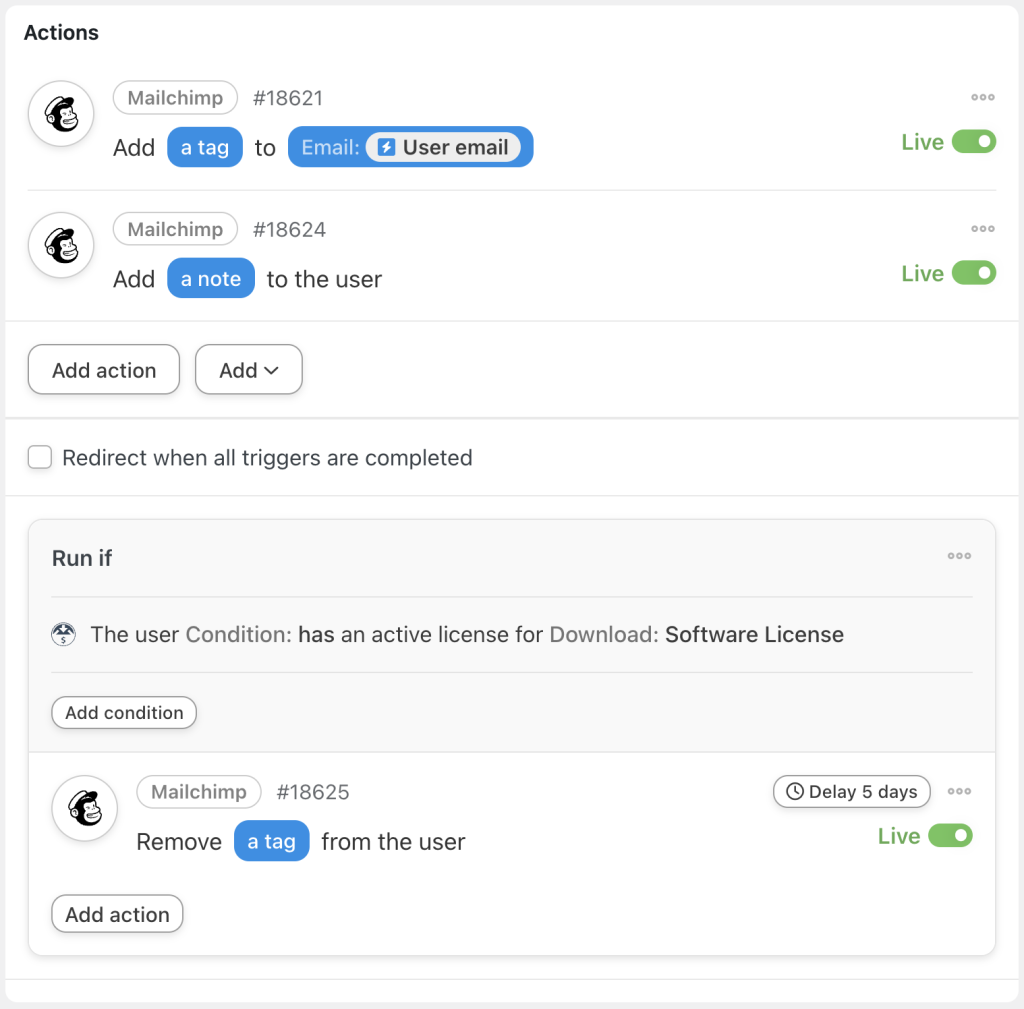This screenshot has height=1009, width=1024.
Task: Click the Delay 5 days pill
Action: pyautogui.click(x=851, y=791)
